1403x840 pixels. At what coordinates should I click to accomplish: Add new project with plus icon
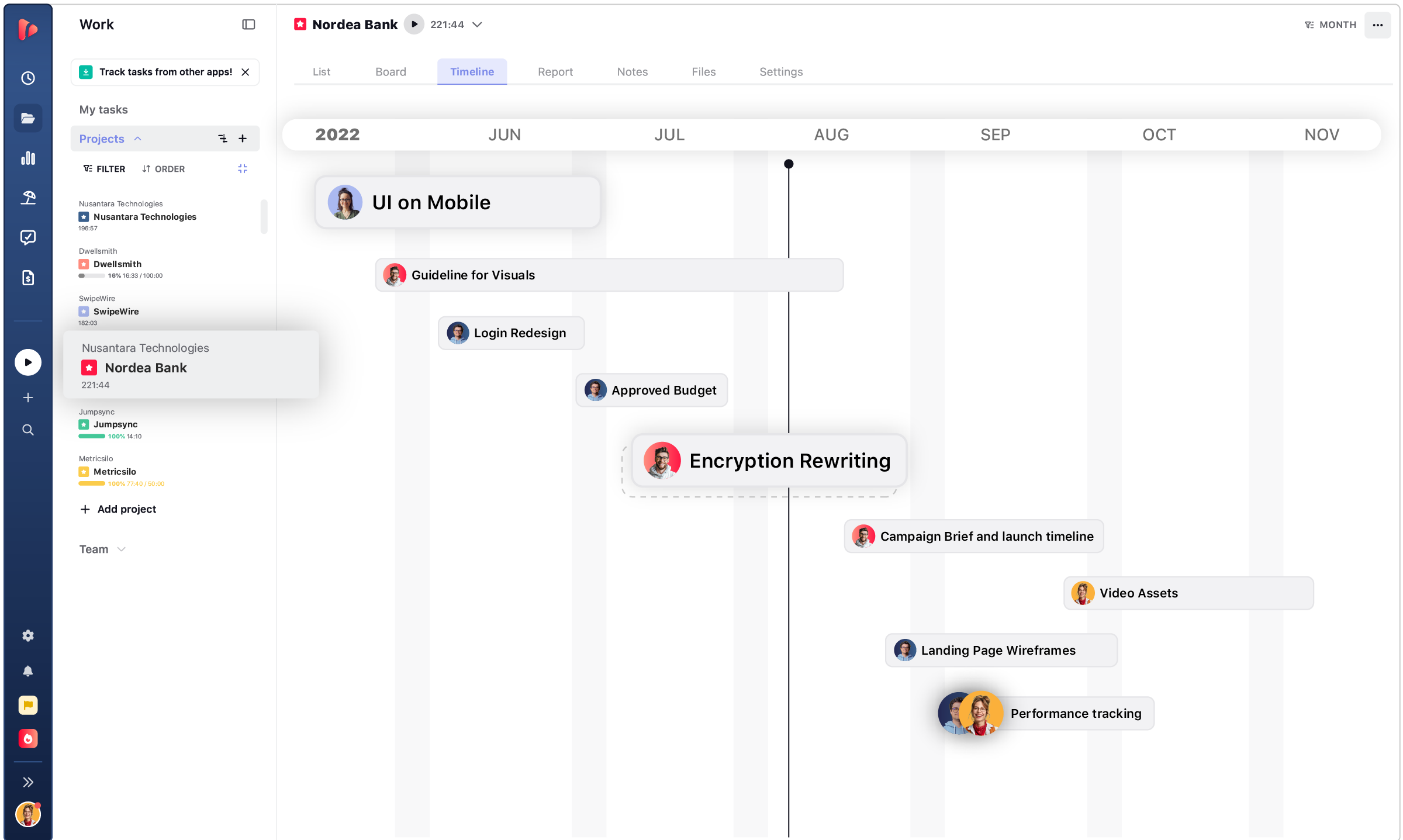(x=243, y=139)
